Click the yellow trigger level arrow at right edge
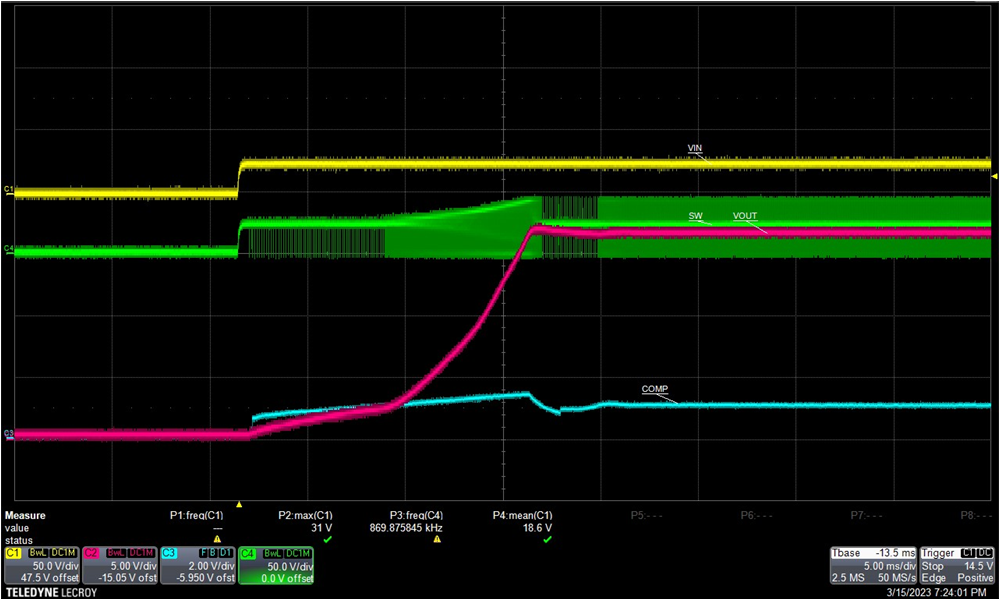1000x600 pixels. pos(994,177)
